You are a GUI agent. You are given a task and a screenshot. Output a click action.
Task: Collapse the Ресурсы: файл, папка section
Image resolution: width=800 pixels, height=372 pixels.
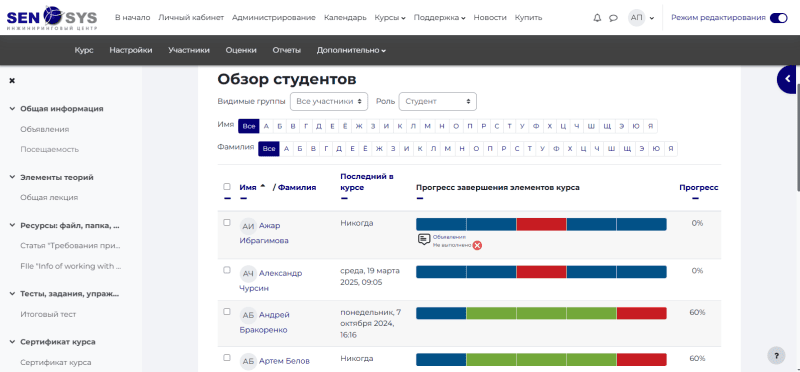(12, 225)
